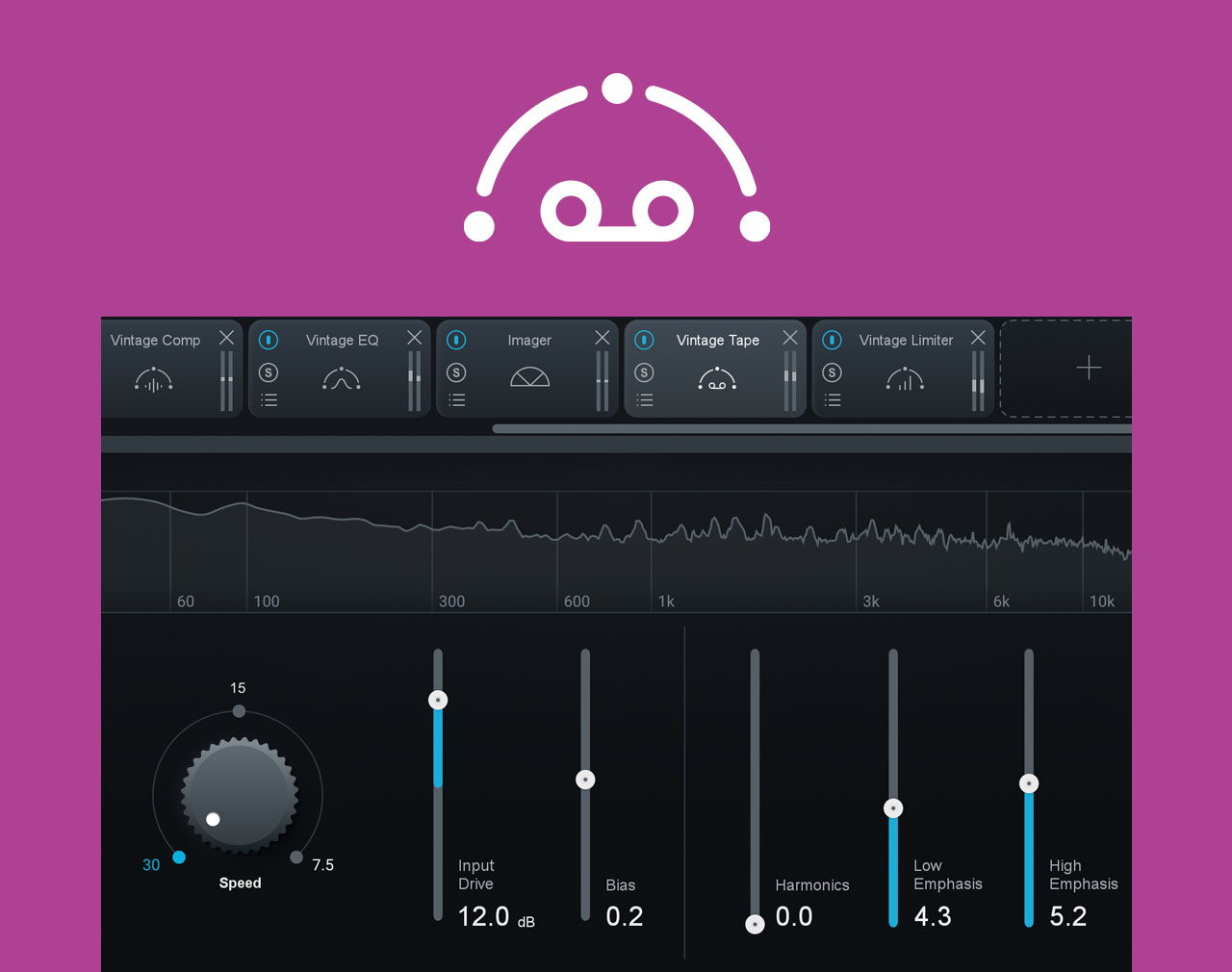Click the 1k frequency label
This screenshot has height=972, width=1232.
pyautogui.click(x=666, y=601)
